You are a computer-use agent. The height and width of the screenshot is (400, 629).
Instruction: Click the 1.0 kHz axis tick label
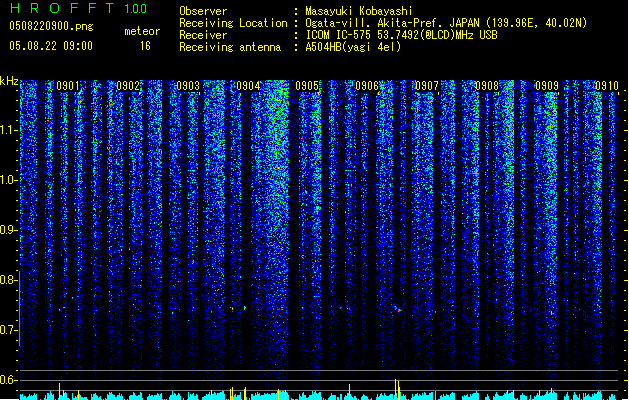(9, 180)
